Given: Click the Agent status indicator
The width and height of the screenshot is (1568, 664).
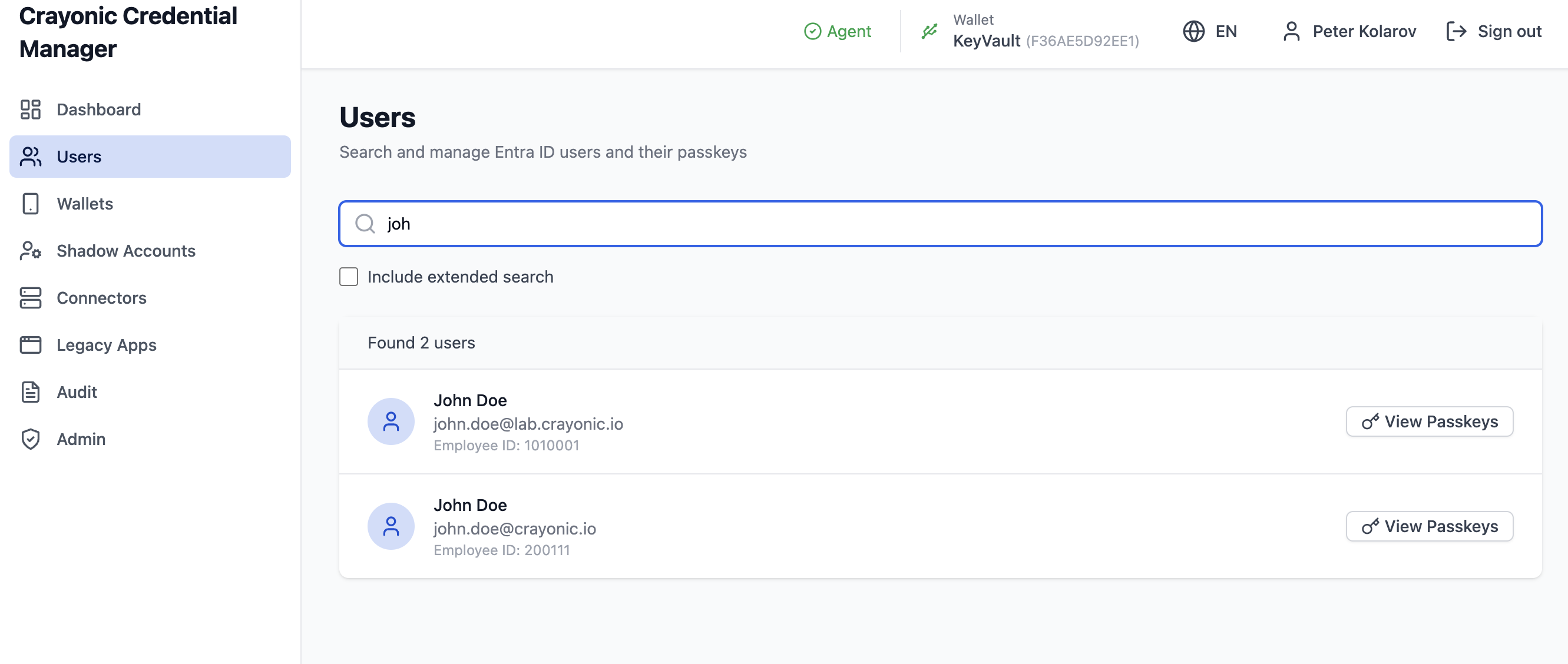Looking at the screenshot, I should (x=838, y=32).
